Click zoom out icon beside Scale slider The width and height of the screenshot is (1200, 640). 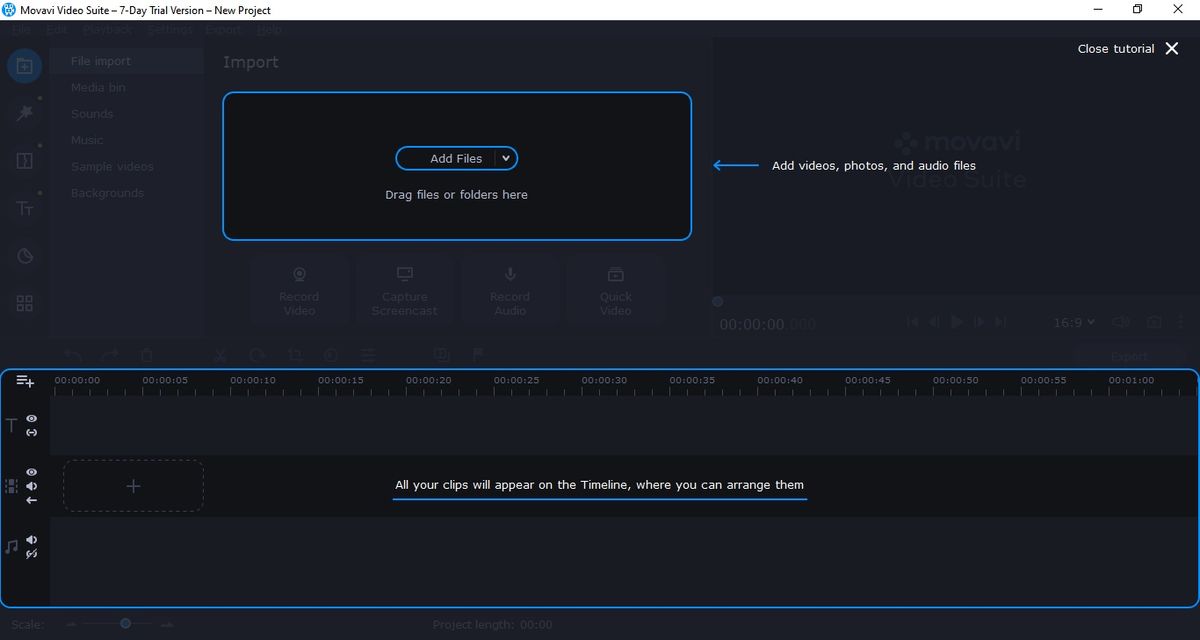pos(71,624)
